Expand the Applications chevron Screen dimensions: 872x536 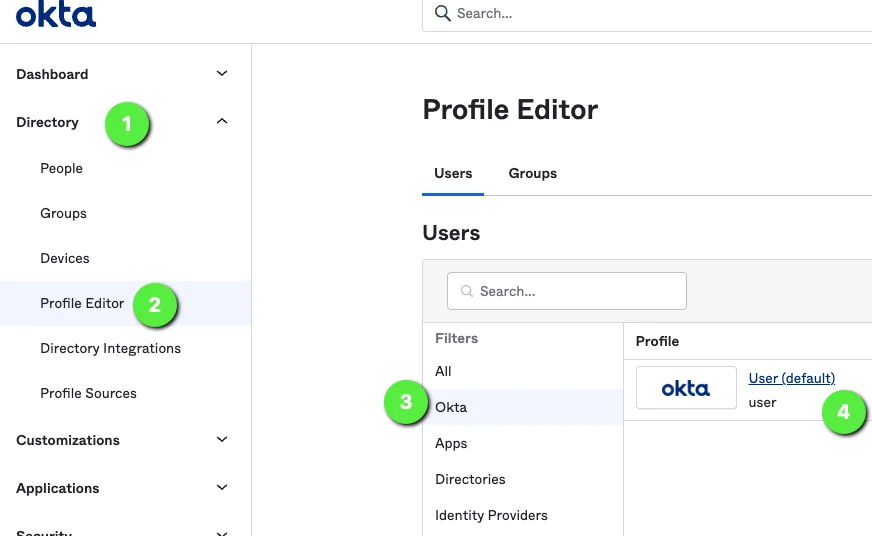tap(222, 487)
